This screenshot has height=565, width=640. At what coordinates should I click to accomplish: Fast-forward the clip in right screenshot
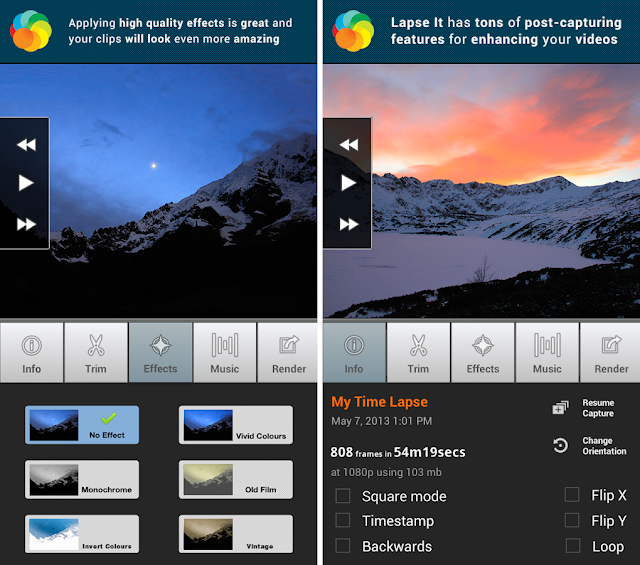349,224
